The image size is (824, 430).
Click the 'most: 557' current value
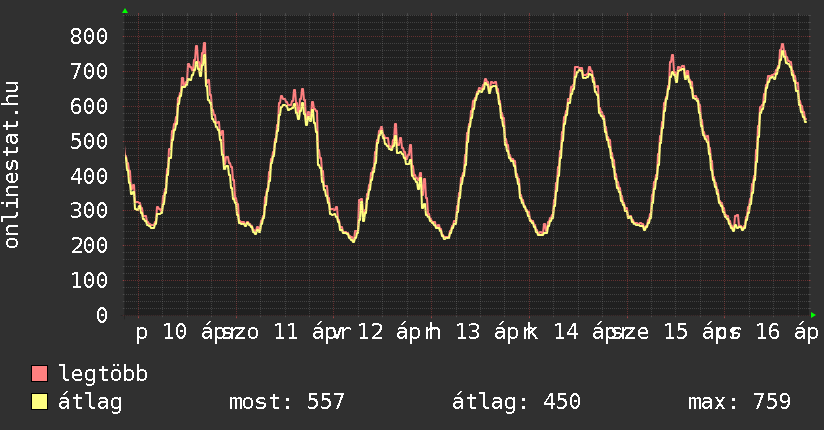(x=287, y=403)
